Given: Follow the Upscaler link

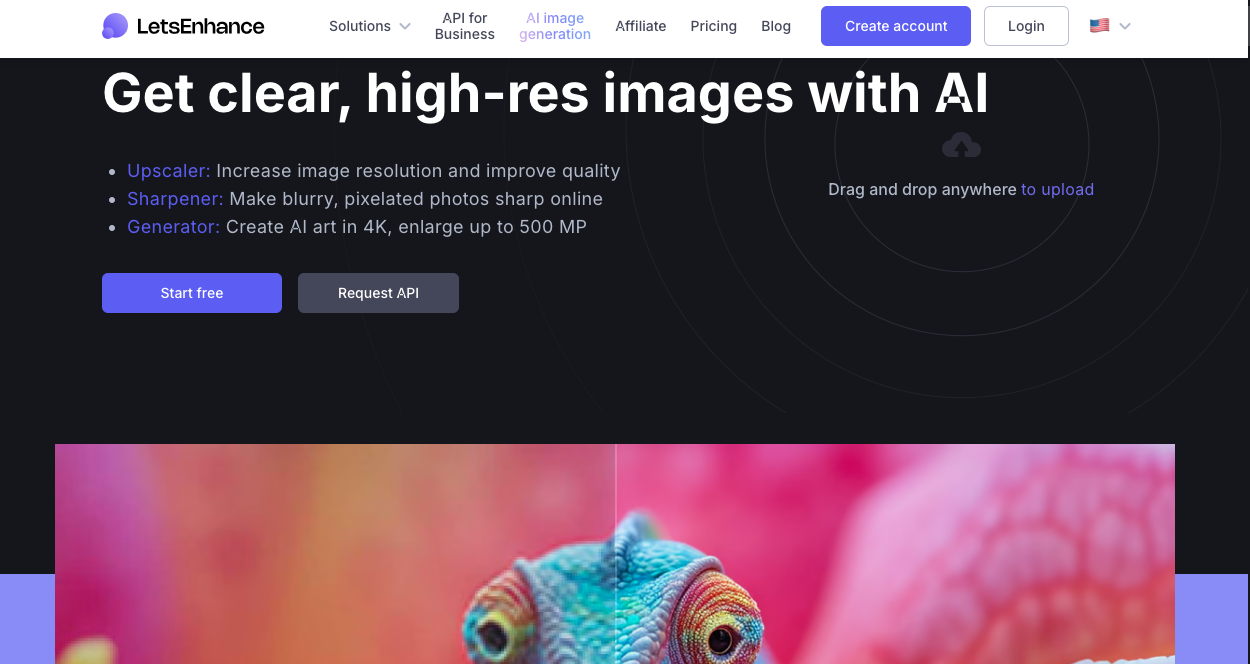Looking at the screenshot, I should pos(169,171).
